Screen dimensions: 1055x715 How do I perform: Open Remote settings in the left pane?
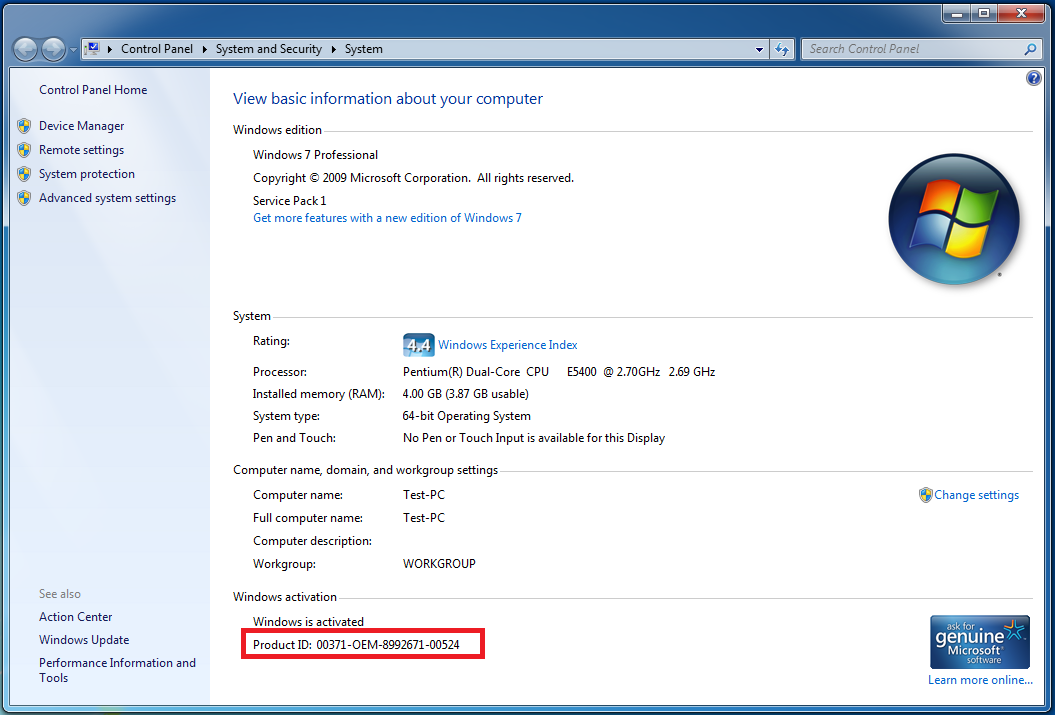81,150
